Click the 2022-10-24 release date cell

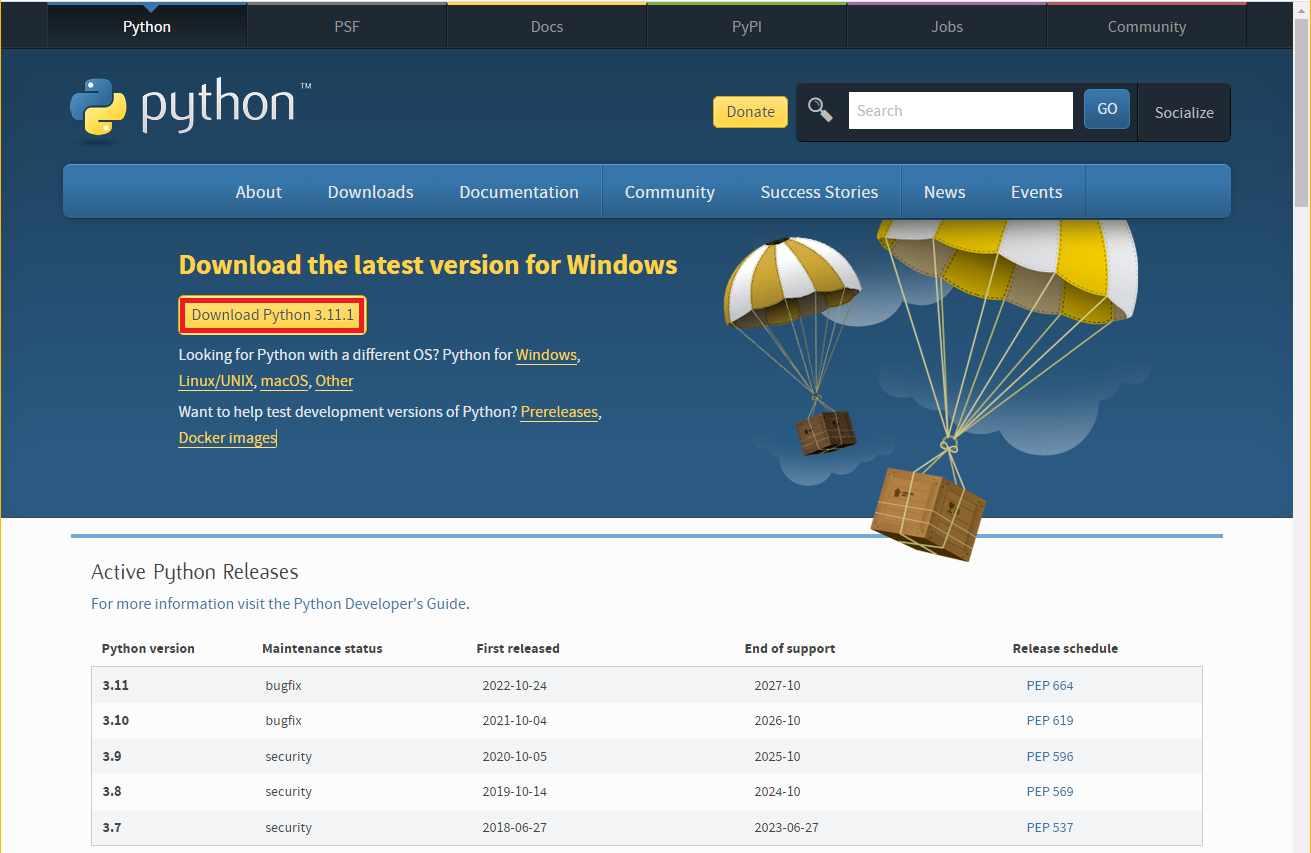click(515, 686)
